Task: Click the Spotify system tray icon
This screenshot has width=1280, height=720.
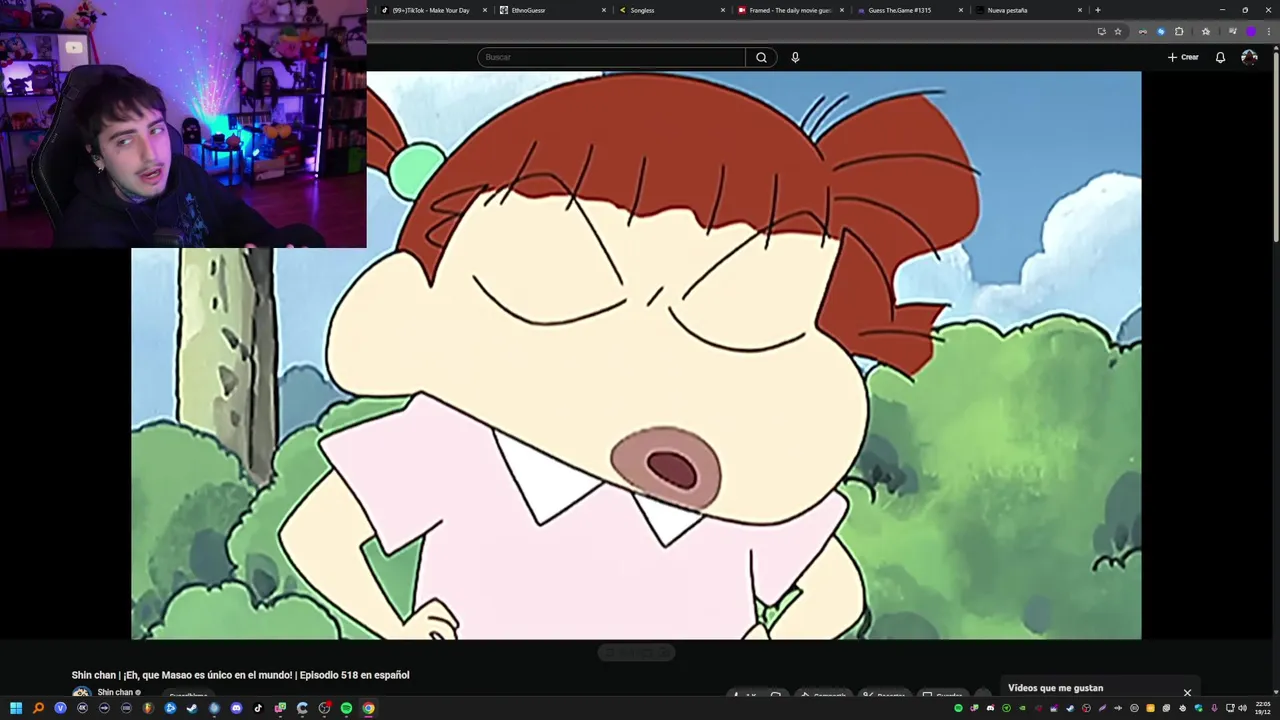Action: click(x=958, y=708)
